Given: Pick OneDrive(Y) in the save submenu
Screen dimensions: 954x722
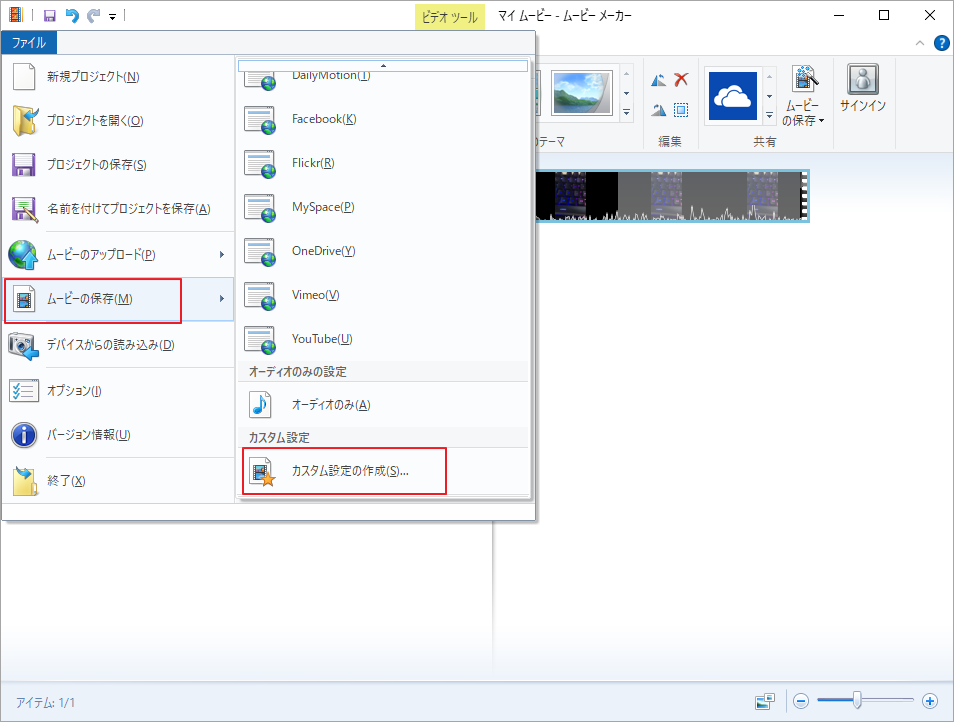Looking at the screenshot, I should 383,251.
